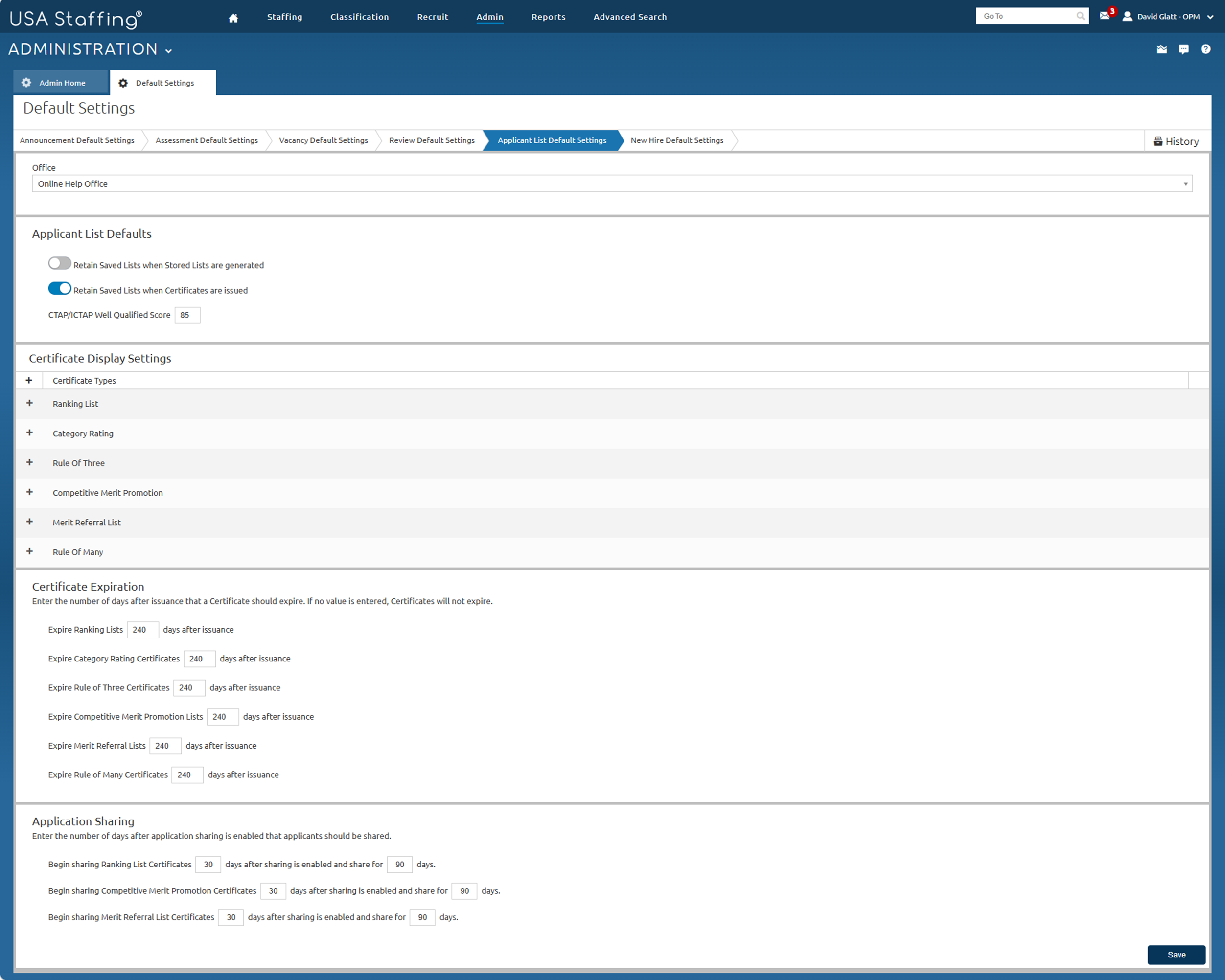The image size is (1225, 980).
Task: Click the Expire Ranking Lists days field
Action: [142, 630]
